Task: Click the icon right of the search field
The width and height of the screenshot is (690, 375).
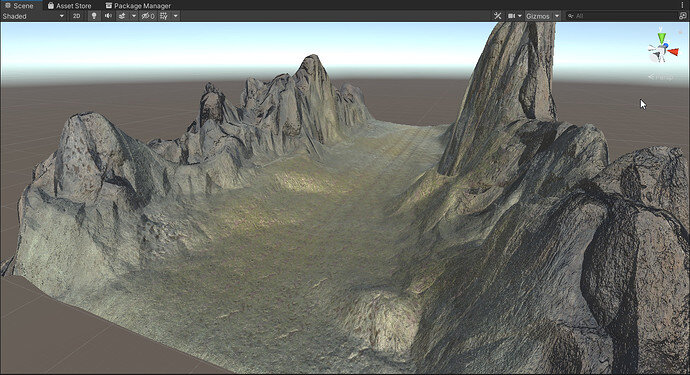Action: 683,16
